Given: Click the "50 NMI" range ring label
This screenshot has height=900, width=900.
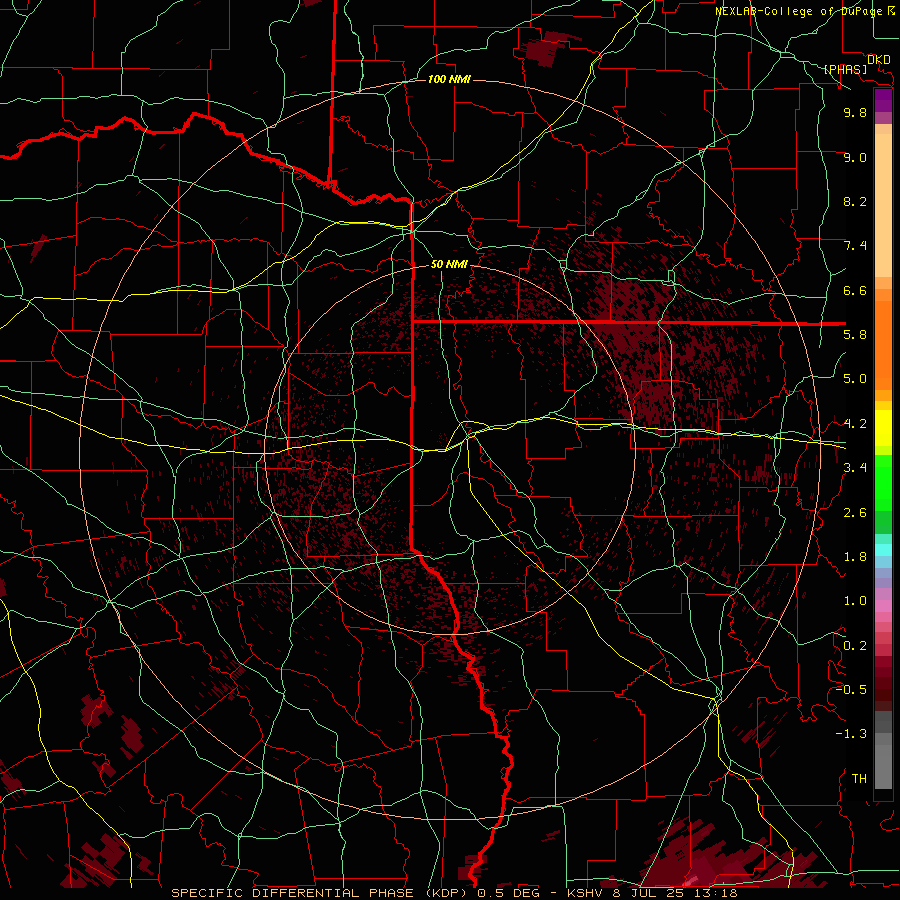Looking at the screenshot, I should [x=449, y=264].
